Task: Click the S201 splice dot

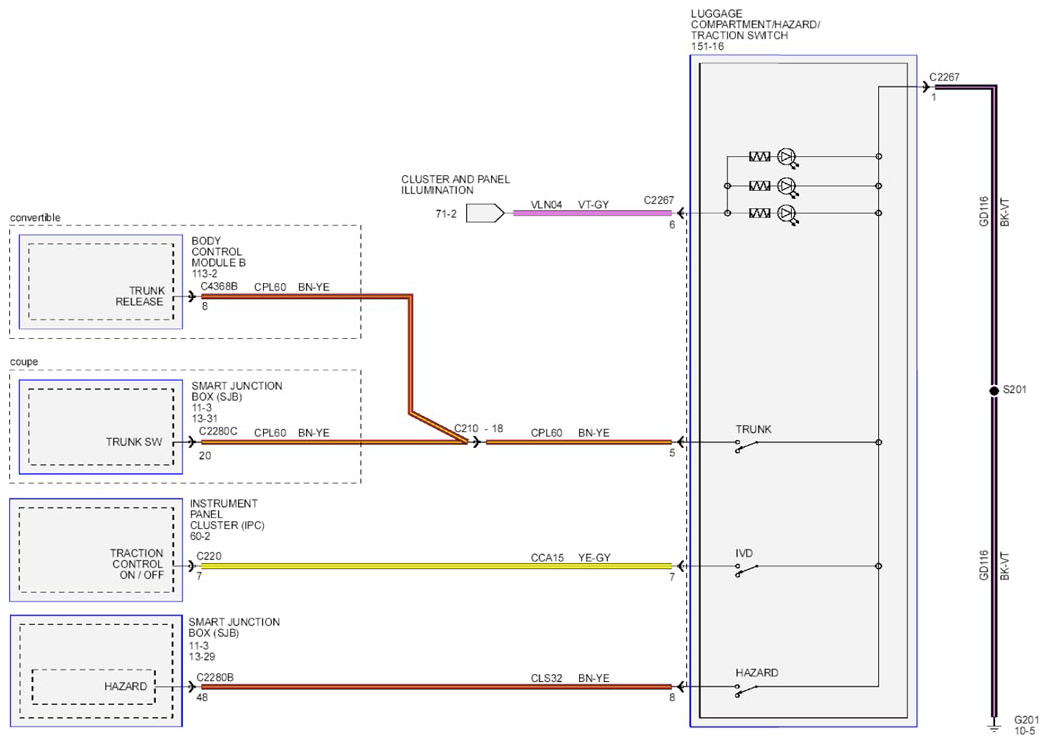Action: click(x=994, y=390)
